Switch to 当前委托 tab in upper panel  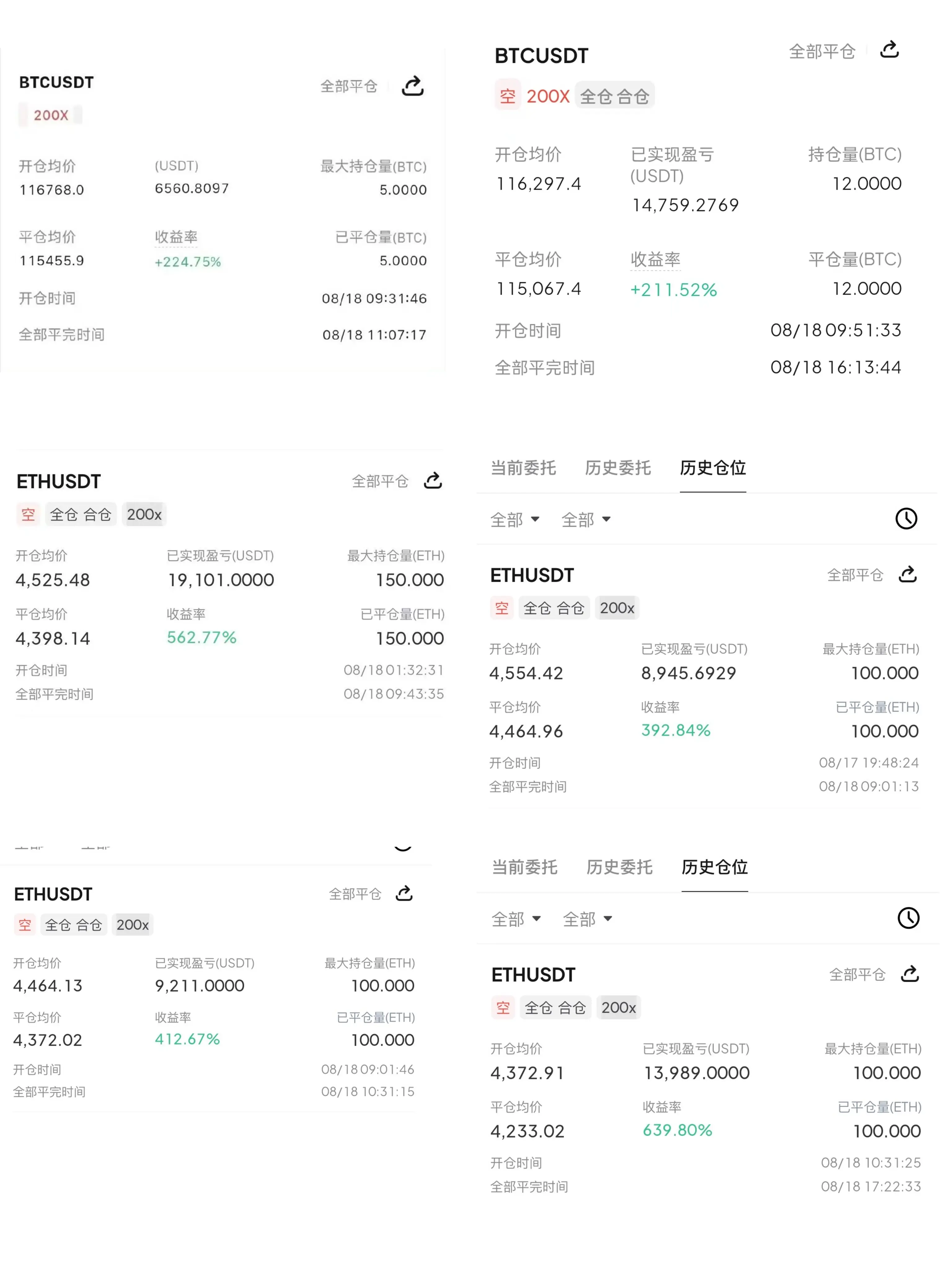tap(523, 467)
